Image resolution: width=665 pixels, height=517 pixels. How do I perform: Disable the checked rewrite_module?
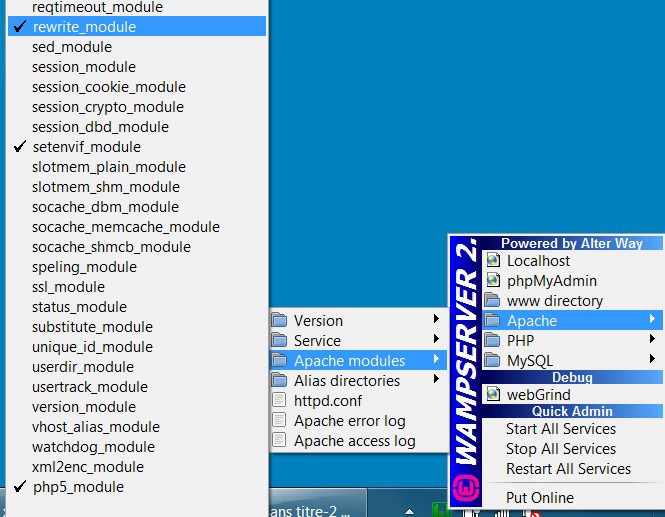point(137,26)
